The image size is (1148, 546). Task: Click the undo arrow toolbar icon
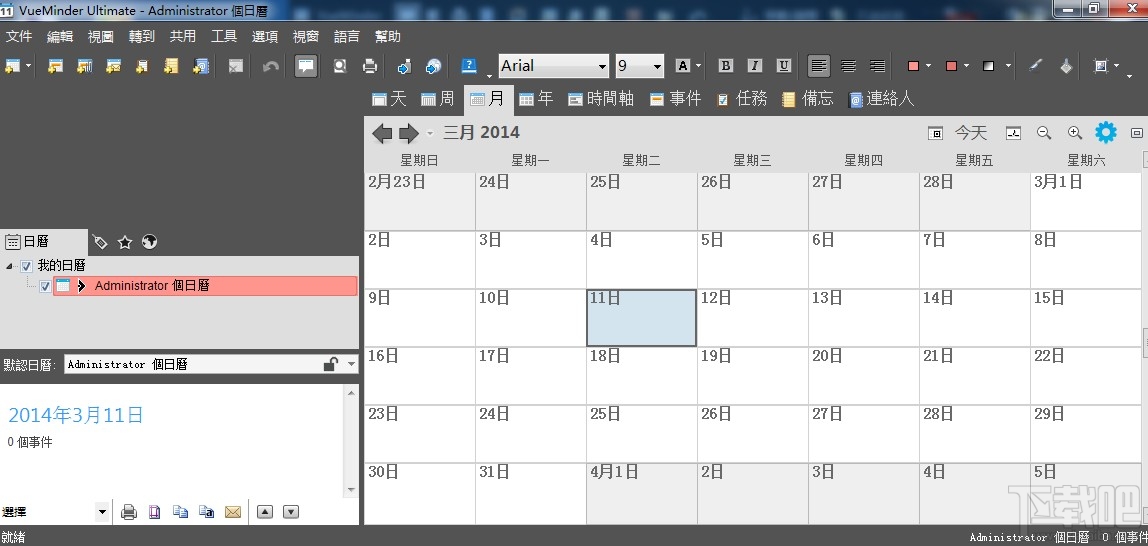pyautogui.click(x=271, y=66)
